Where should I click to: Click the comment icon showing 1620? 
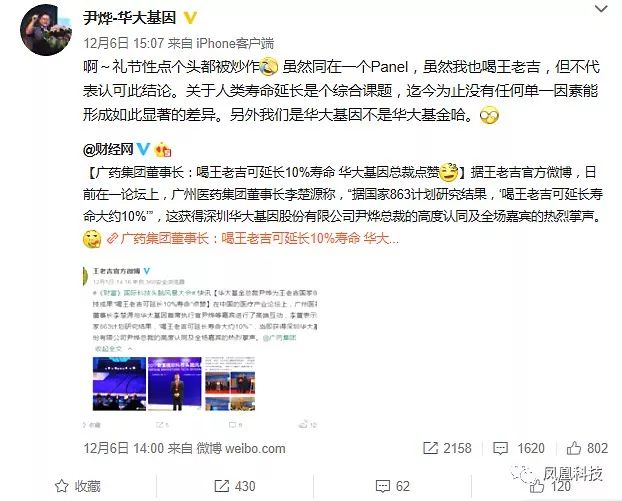pyautogui.click(x=518, y=448)
